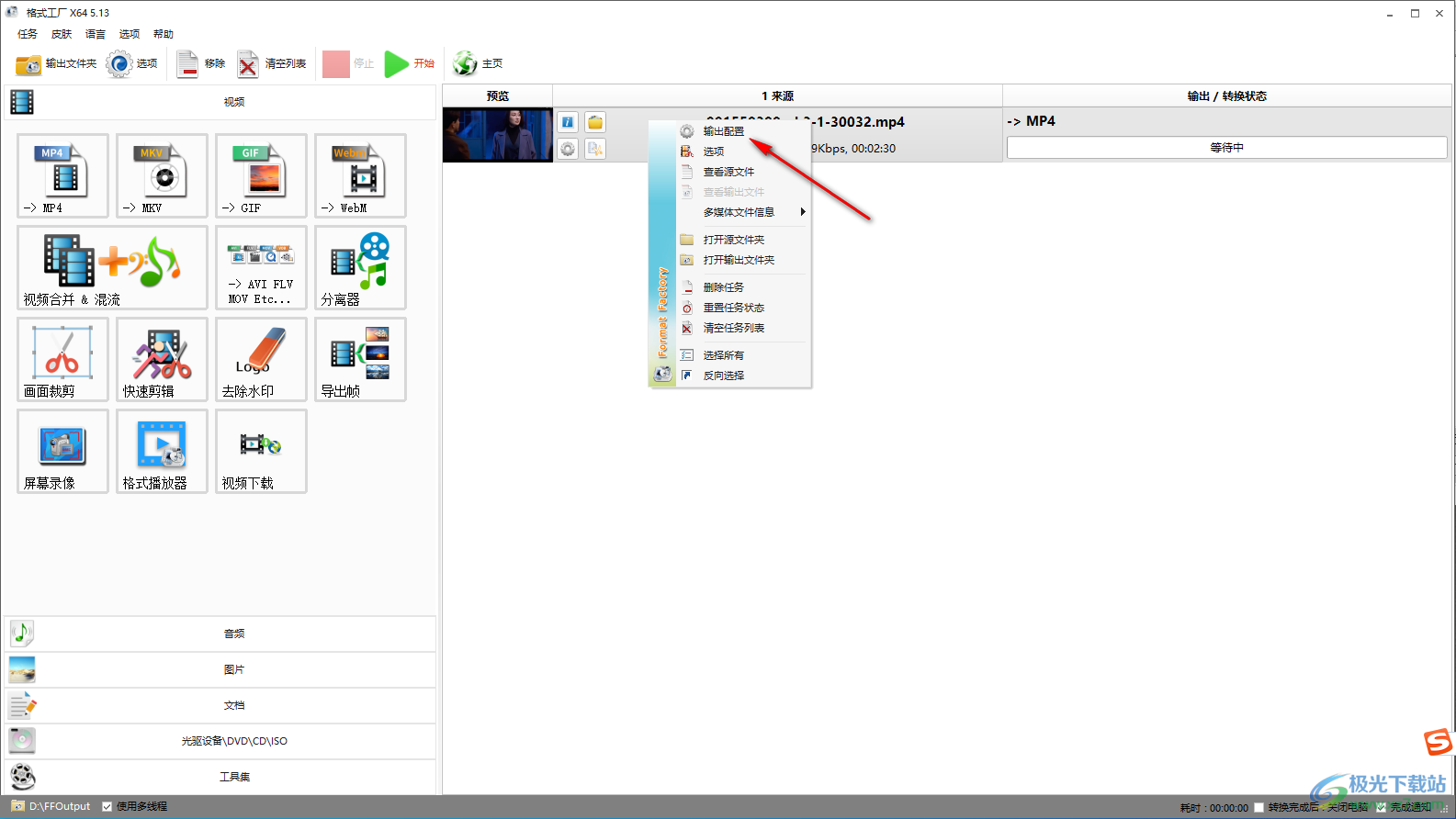Click the video preview thumbnail
The image size is (1456, 819).
498,135
